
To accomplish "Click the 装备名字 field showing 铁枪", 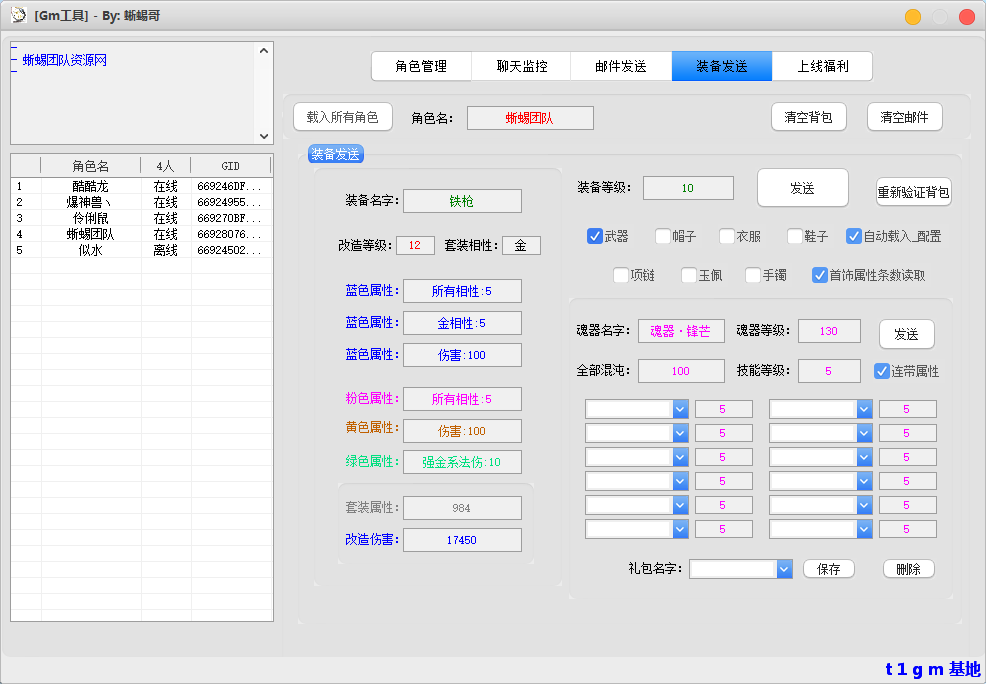I will 462,201.
